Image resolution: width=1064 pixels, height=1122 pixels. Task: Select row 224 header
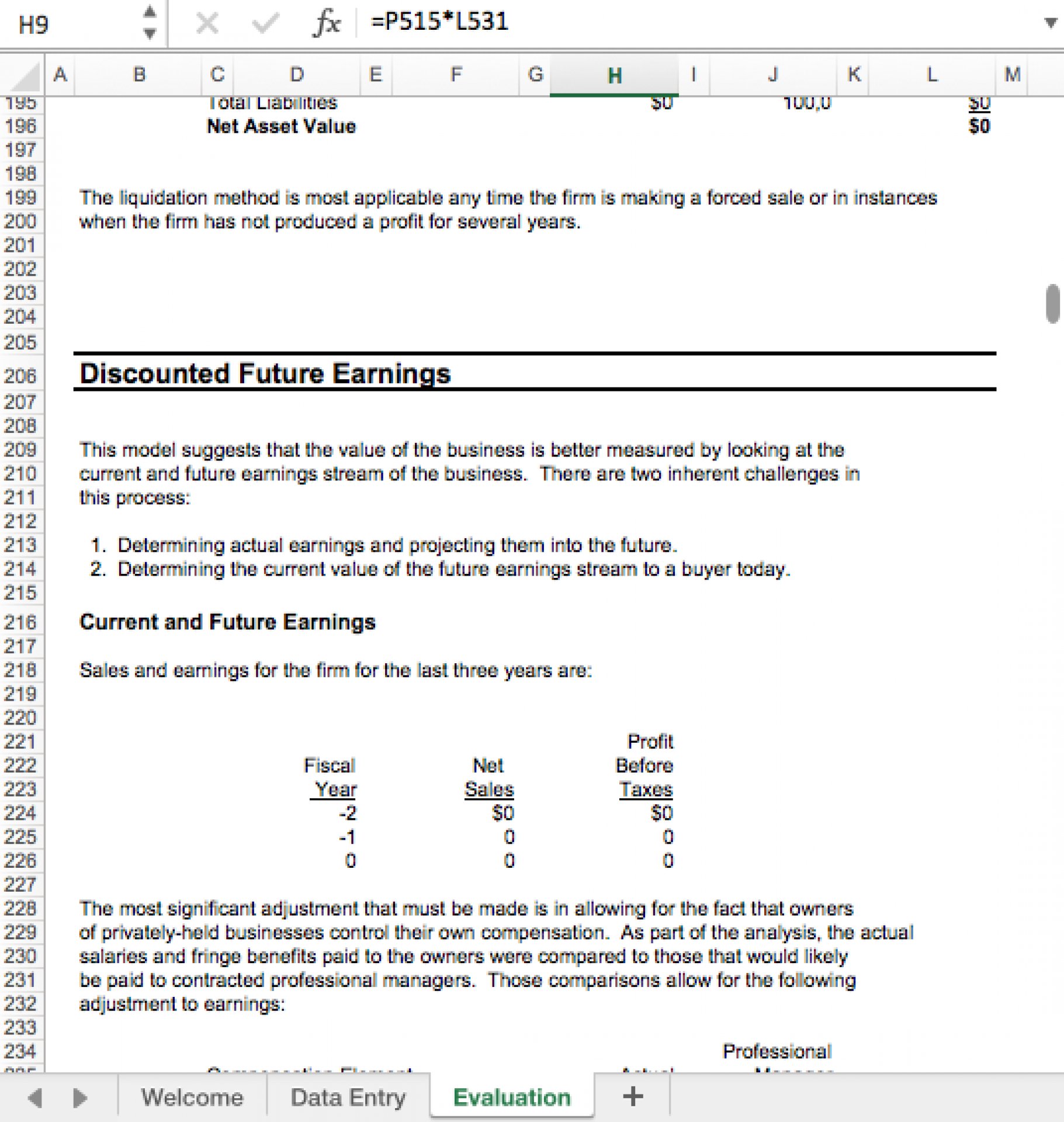(x=22, y=813)
